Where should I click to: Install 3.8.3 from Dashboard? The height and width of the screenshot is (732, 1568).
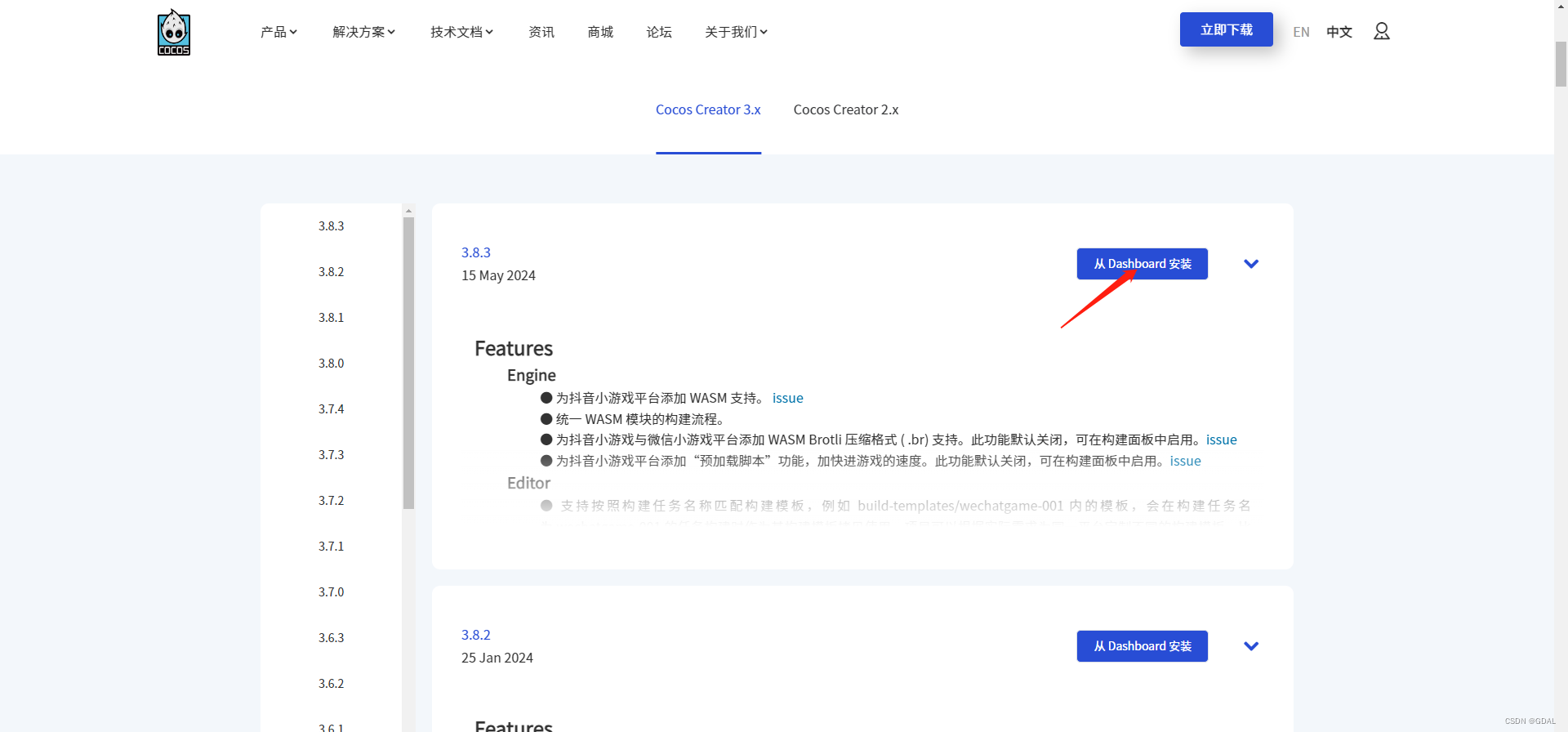coord(1142,264)
